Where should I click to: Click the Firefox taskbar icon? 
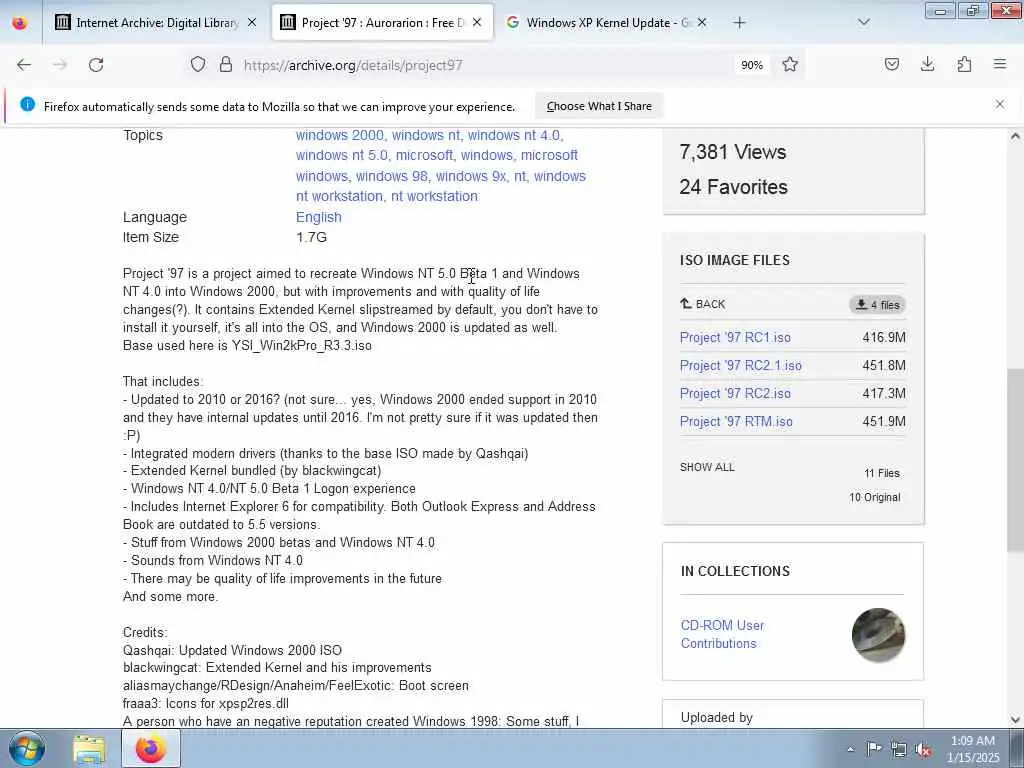[x=151, y=748]
